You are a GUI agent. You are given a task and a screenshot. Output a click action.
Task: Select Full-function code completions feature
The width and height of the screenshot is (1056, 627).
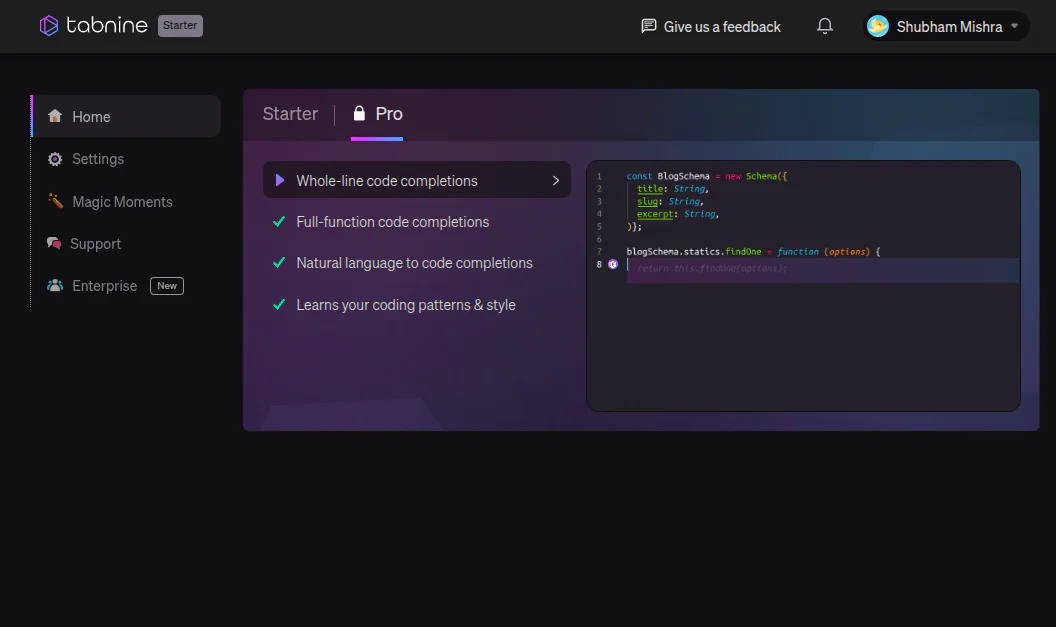coord(393,222)
